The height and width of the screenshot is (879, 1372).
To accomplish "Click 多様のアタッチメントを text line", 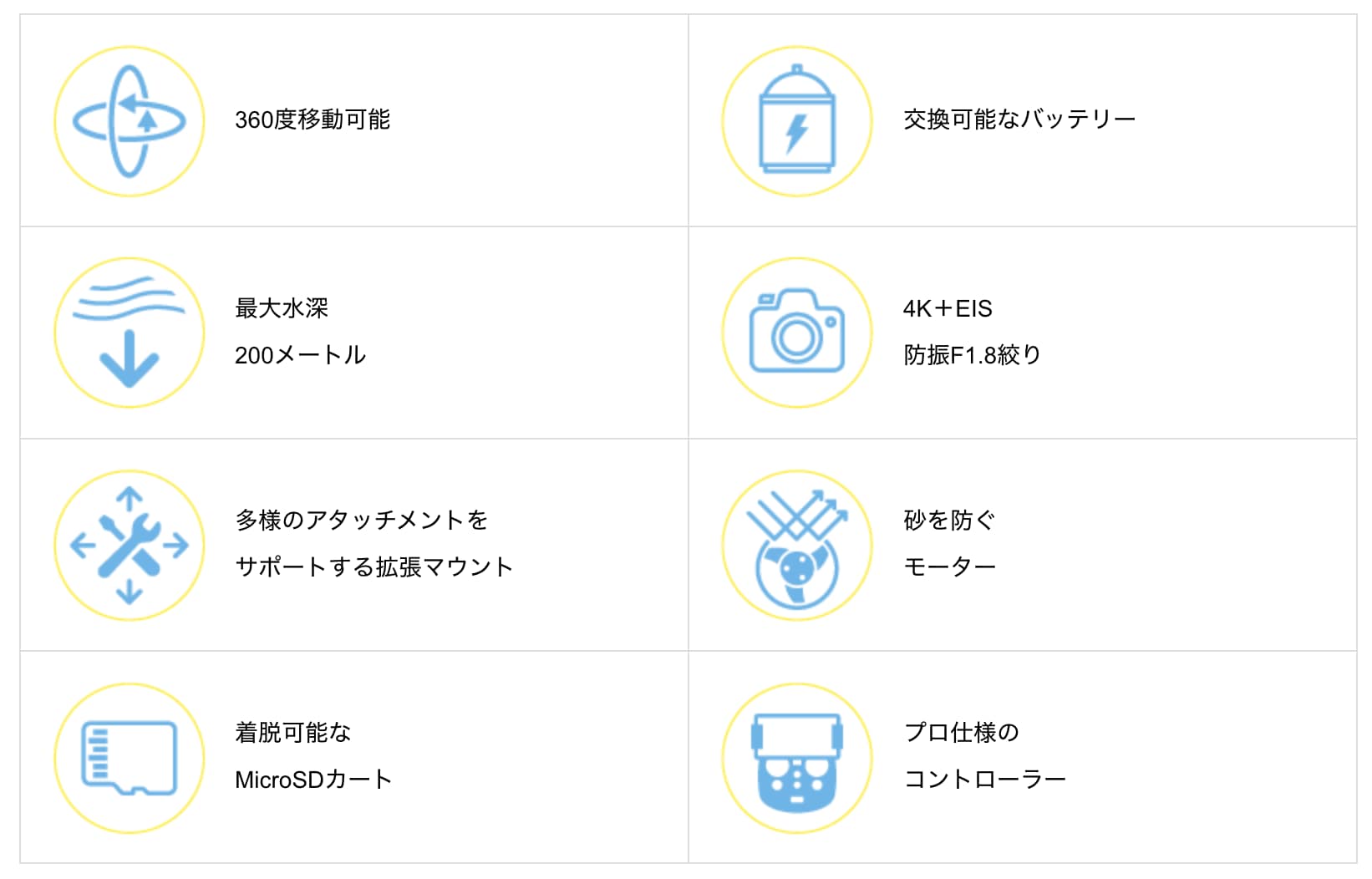I will 361,521.
